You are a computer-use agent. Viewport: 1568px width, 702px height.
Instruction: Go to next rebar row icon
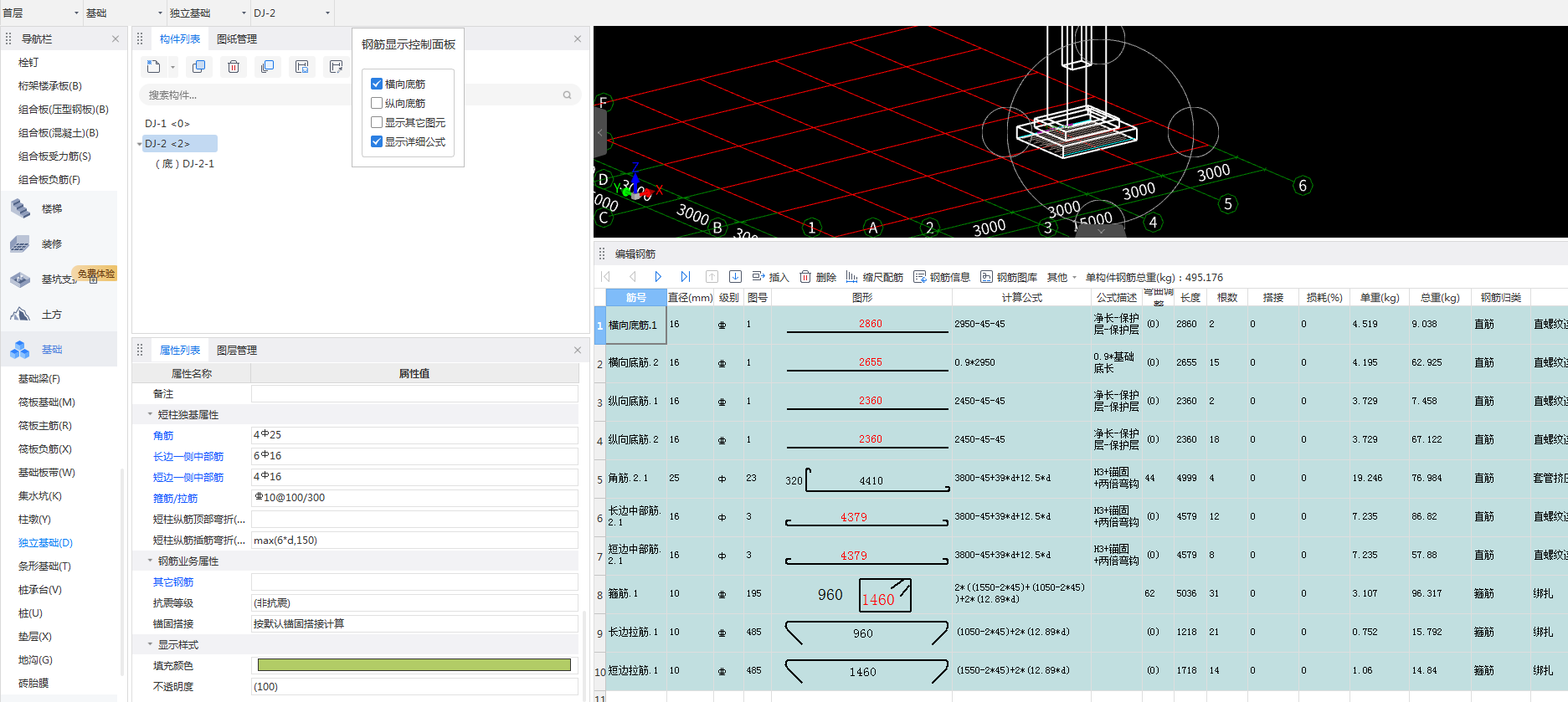[x=658, y=277]
